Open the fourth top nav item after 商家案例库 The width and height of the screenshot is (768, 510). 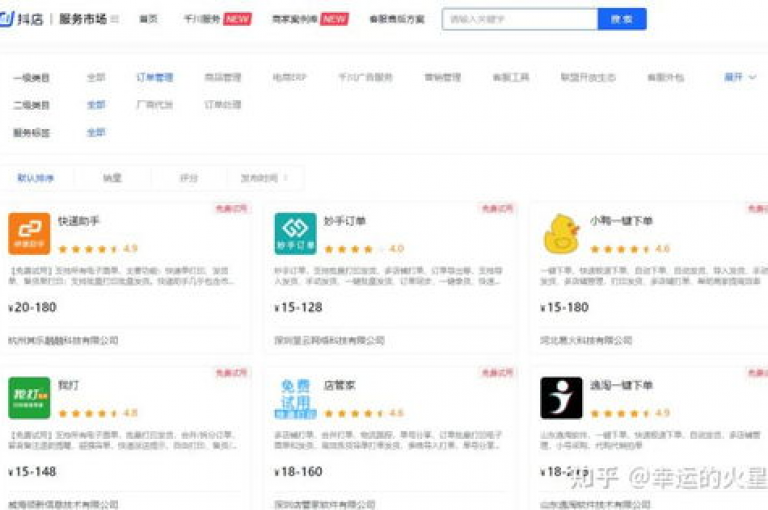tap(397, 19)
